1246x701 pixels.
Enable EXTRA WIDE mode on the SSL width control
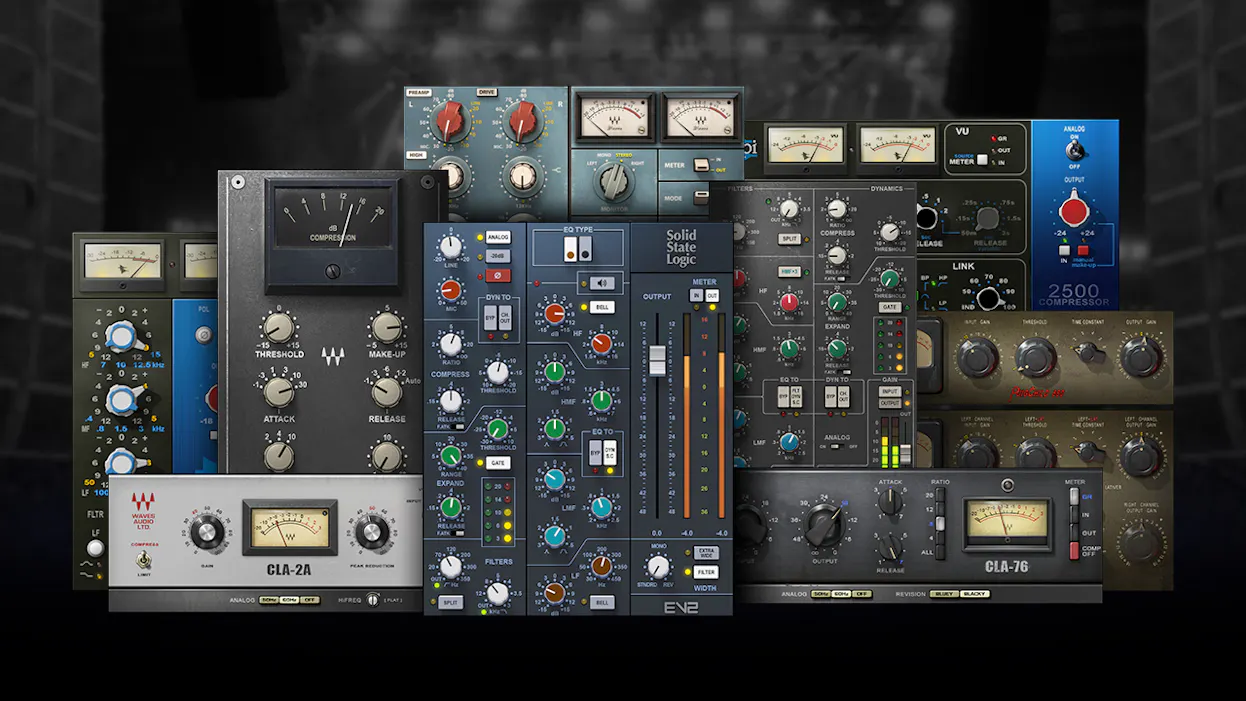click(704, 553)
